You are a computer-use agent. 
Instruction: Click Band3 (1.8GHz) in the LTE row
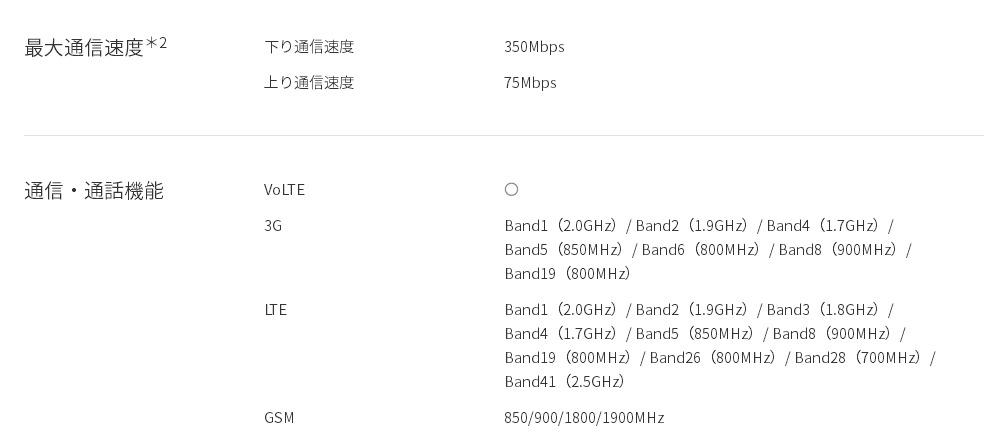tap(824, 310)
